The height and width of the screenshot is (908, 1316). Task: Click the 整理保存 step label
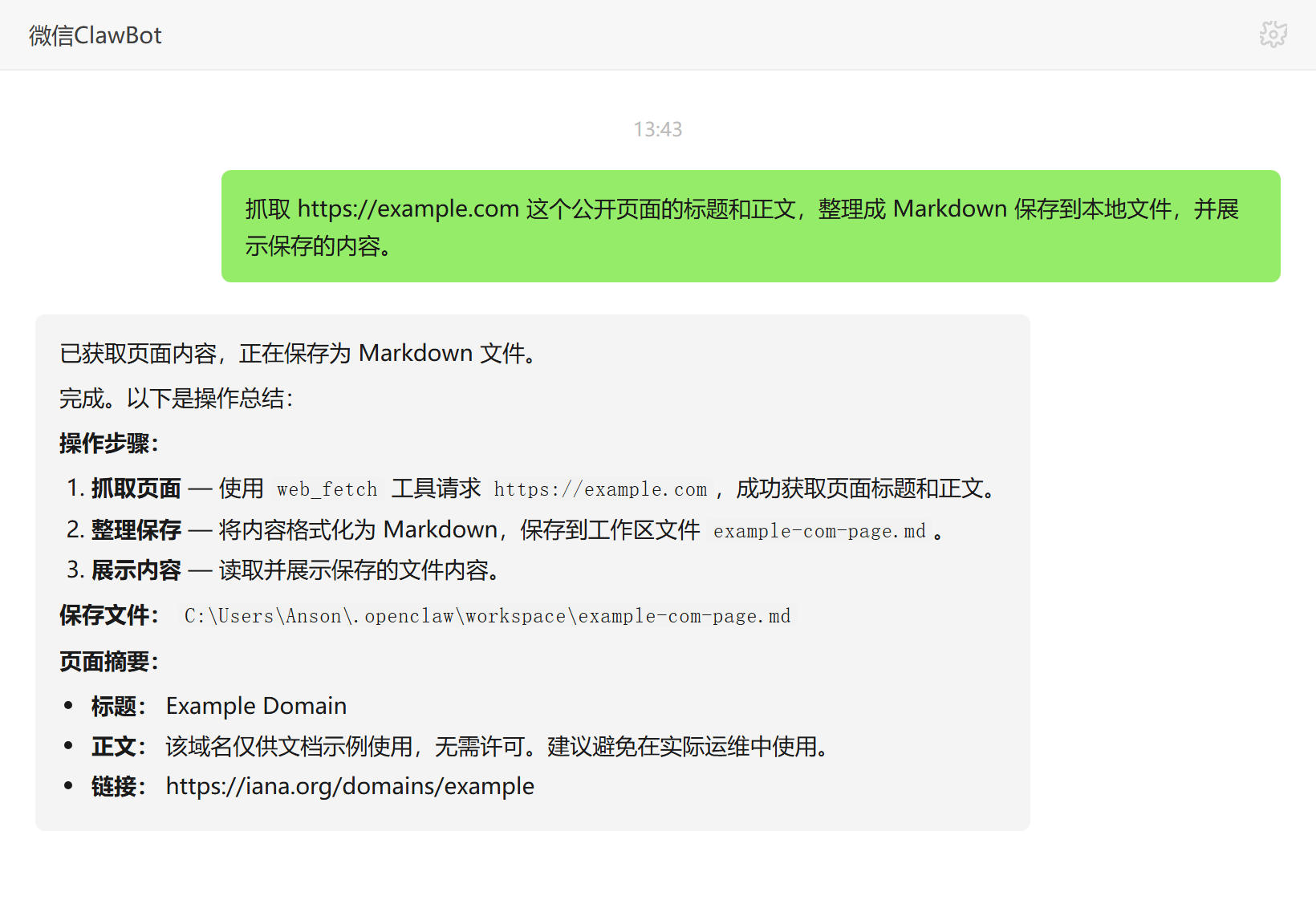136,530
